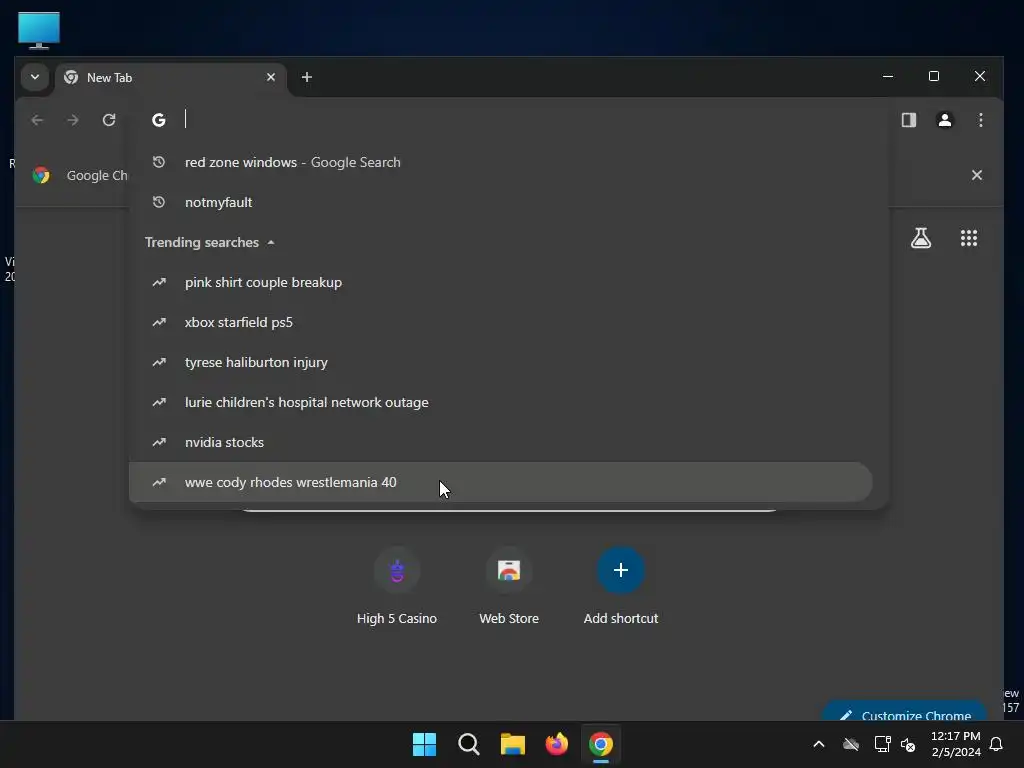This screenshot has height=768, width=1024.
Task: Open the Chrome profile avatar icon
Action: [x=944, y=120]
